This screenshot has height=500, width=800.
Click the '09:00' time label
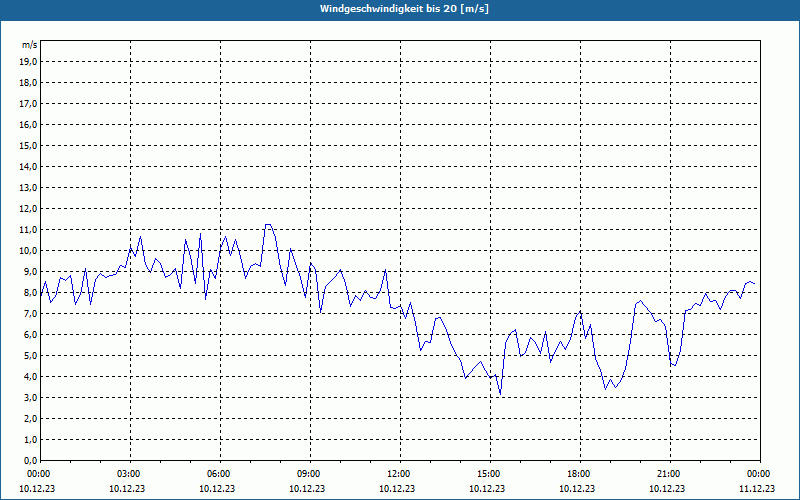tap(310, 474)
